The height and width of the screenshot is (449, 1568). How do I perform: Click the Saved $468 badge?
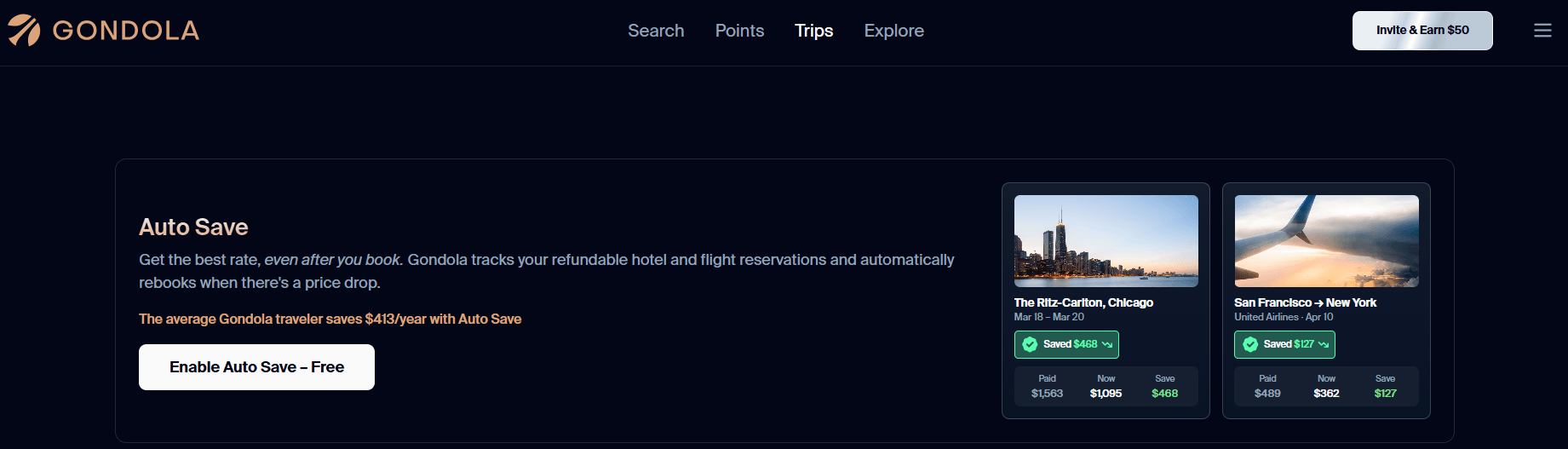[1066, 344]
